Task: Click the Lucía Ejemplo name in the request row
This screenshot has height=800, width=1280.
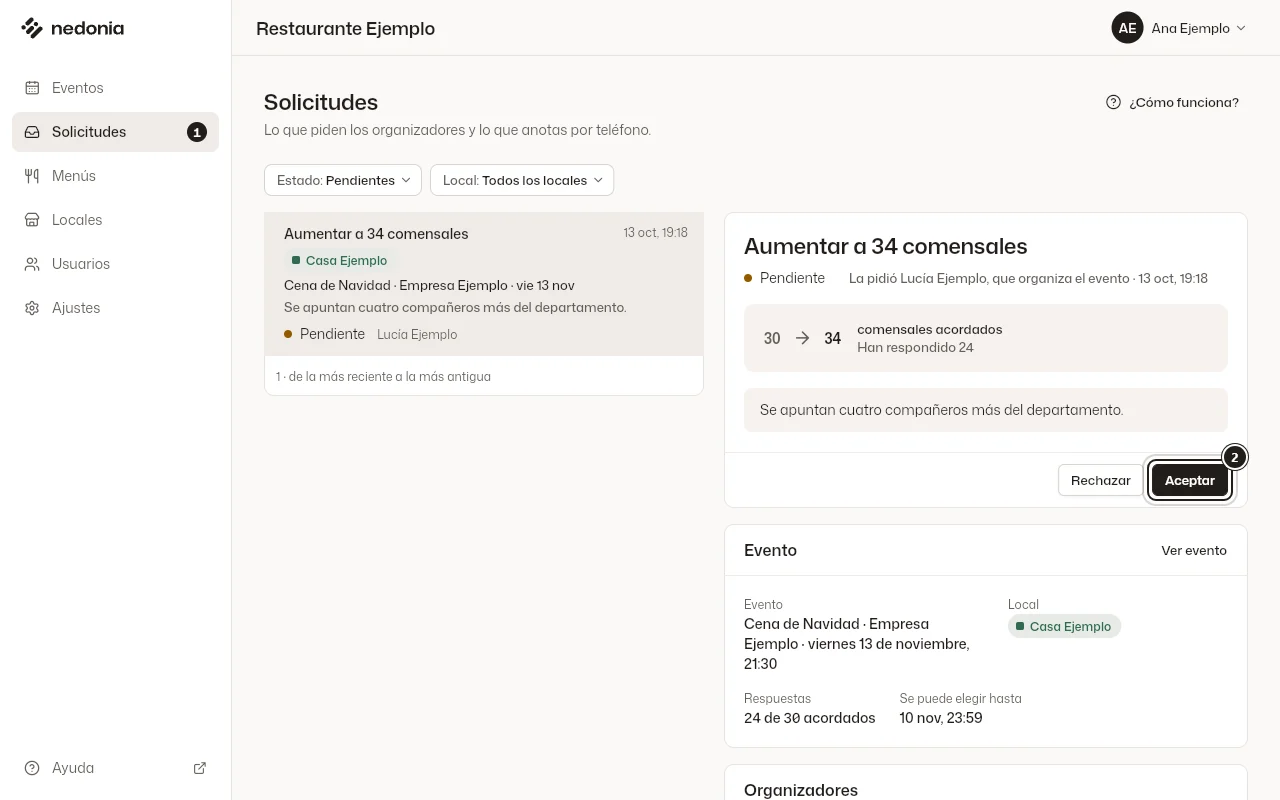Action: click(x=417, y=334)
